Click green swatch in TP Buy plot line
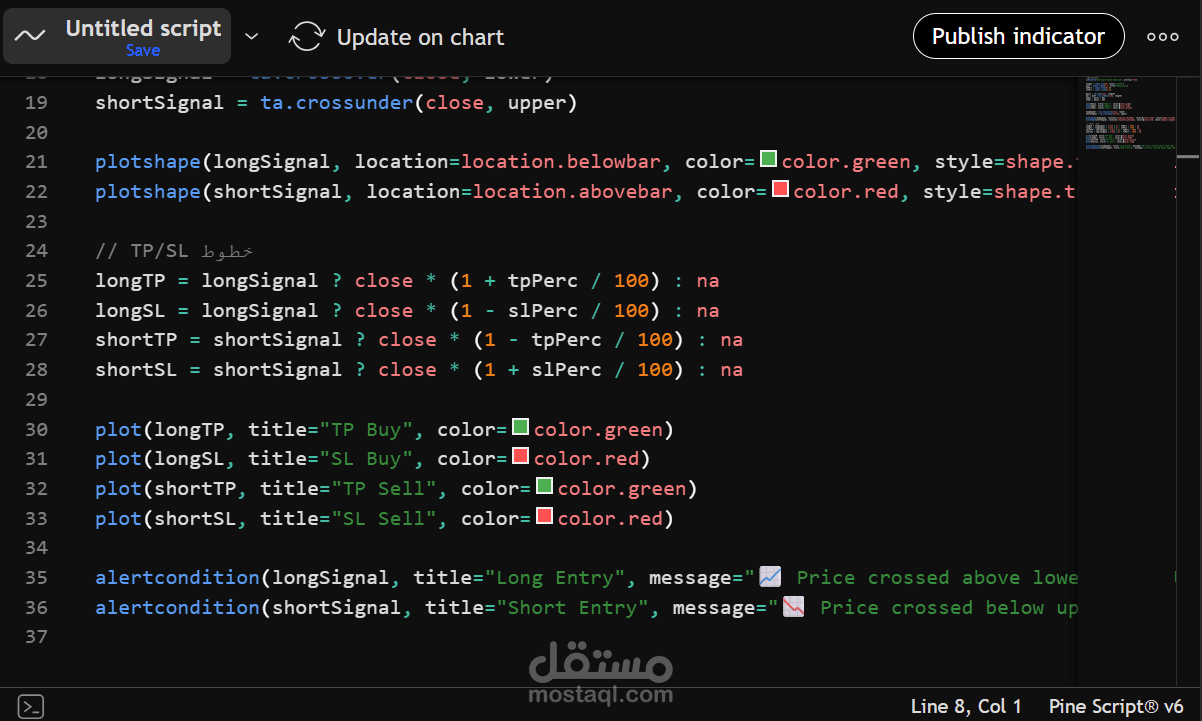 coord(521,427)
